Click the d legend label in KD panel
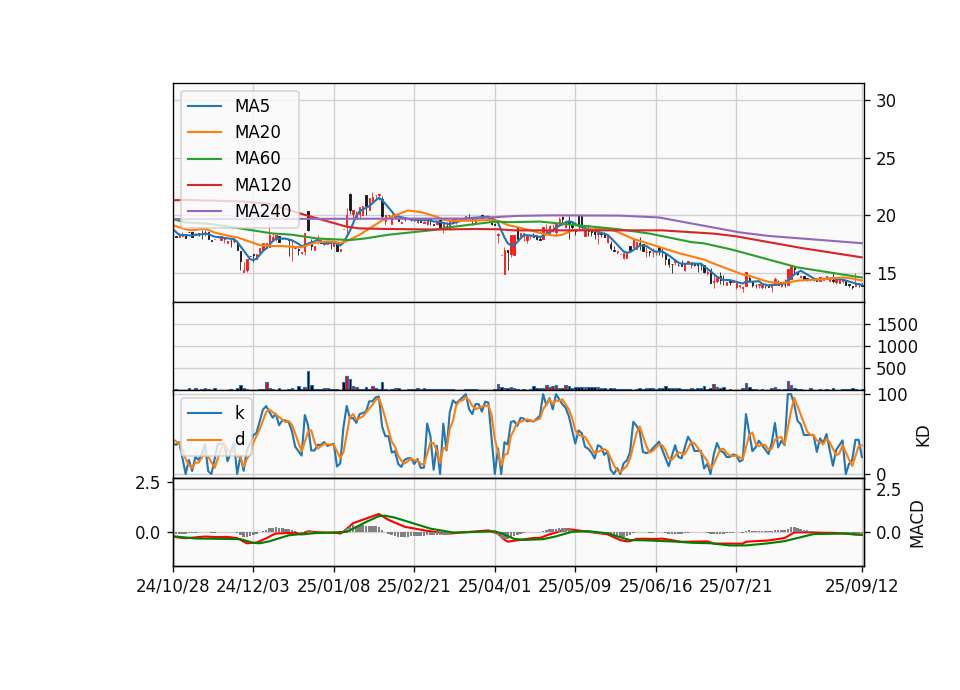The width and height of the screenshot is (960, 690). [239, 439]
